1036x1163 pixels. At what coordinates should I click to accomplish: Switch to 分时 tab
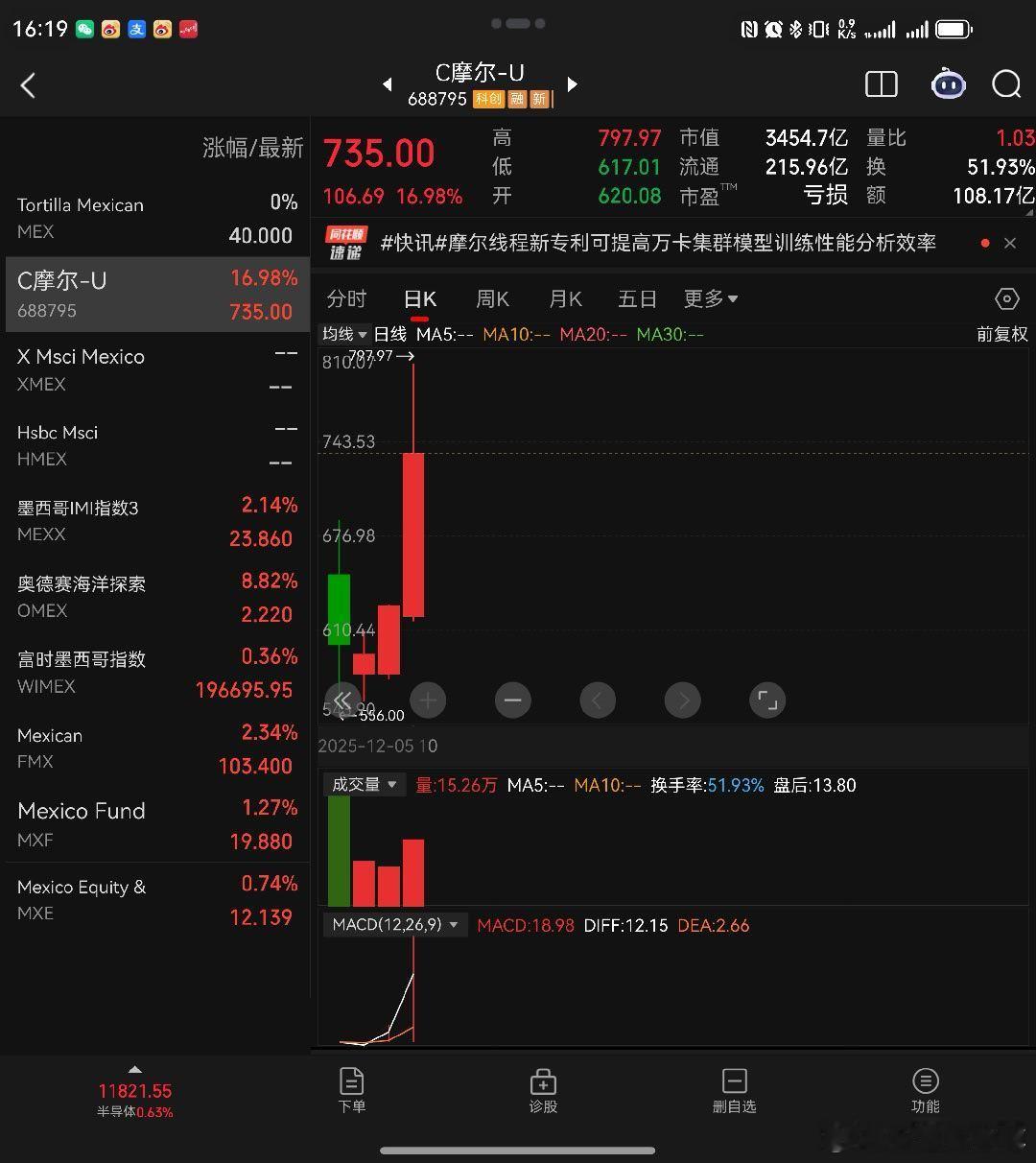tap(346, 298)
